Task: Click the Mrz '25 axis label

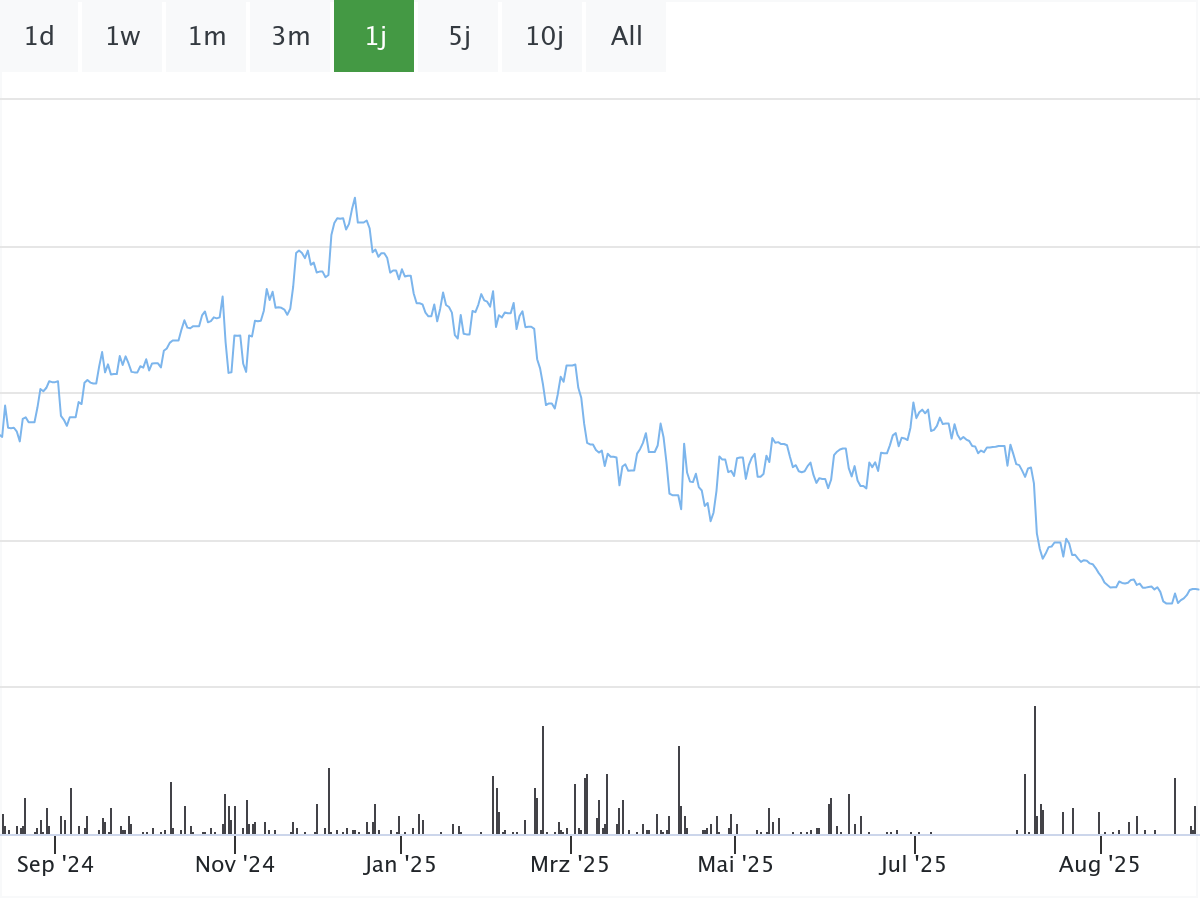Action: pos(570,864)
